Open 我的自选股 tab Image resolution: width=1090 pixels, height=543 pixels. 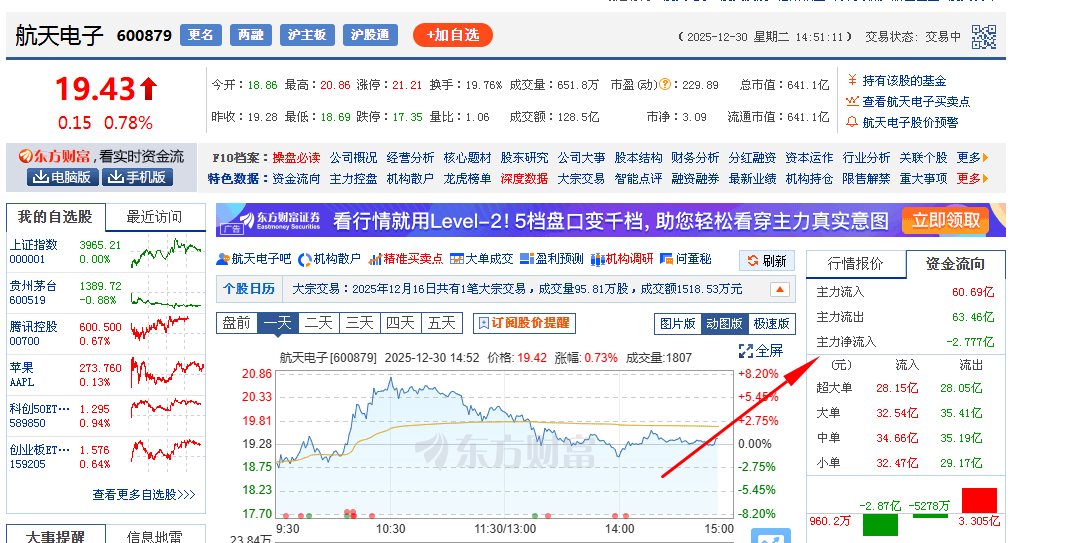click(x=55, y=217)
